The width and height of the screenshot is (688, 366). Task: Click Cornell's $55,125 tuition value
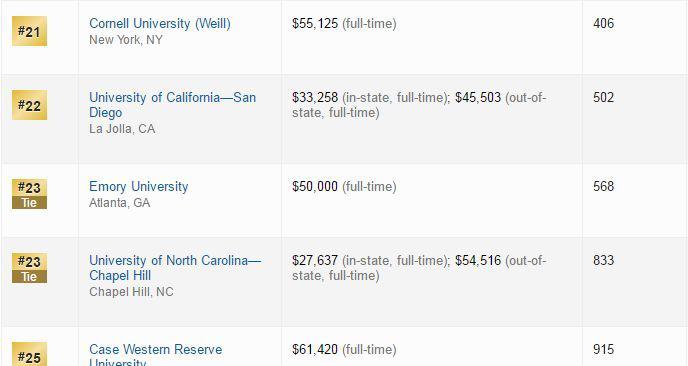coord(315,23)
